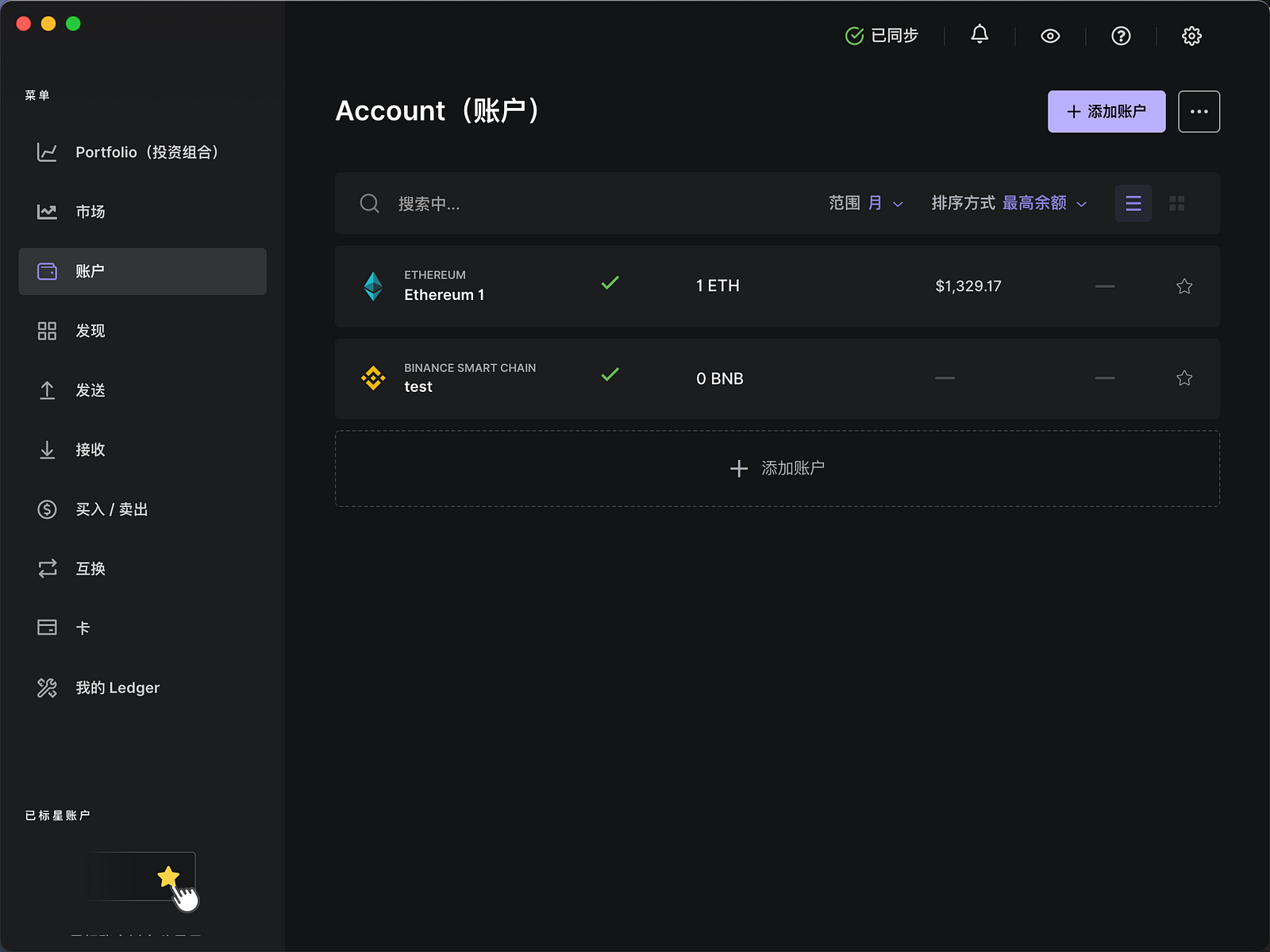Click the 发送 upward arrow icon
Image resolution: width=1270 pixels, height=952 pixels.
[x=47, y=390]
